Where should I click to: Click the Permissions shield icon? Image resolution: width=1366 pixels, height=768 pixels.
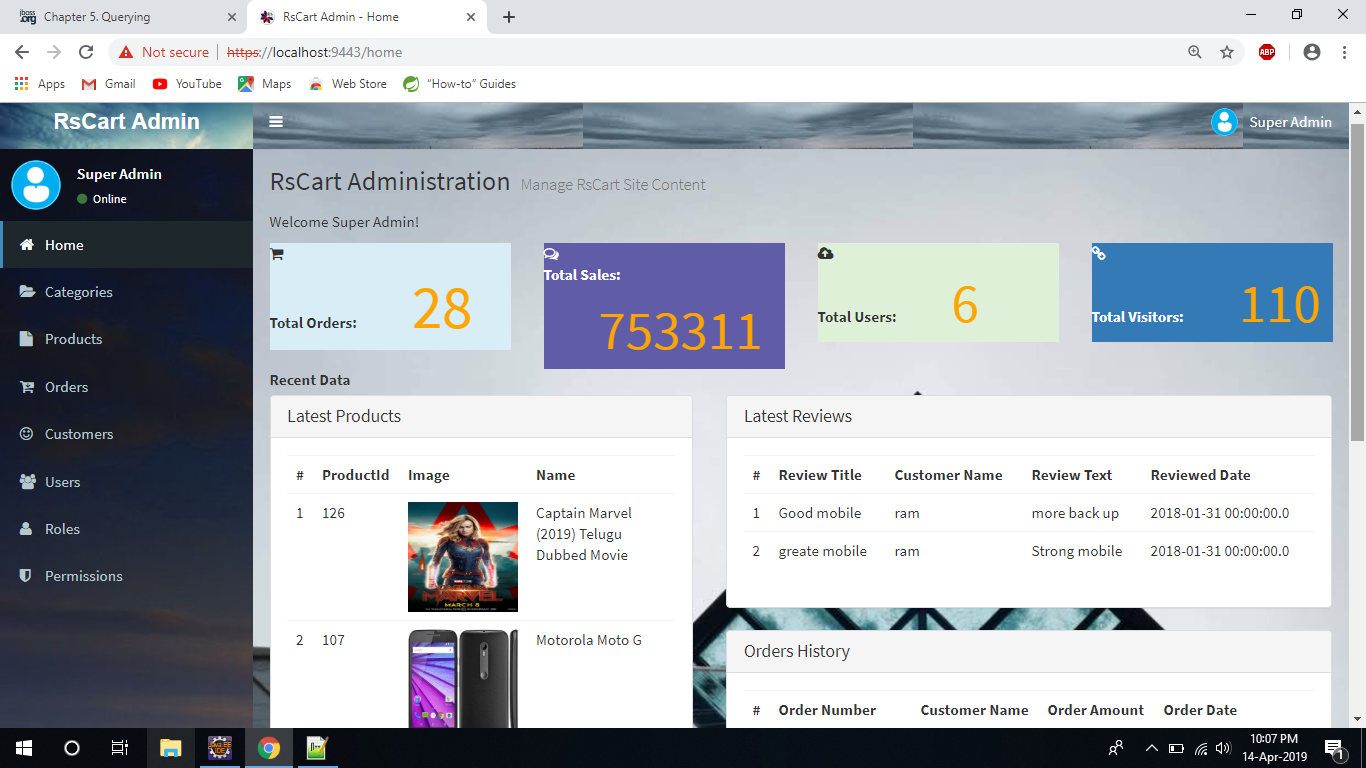[27, 576]
